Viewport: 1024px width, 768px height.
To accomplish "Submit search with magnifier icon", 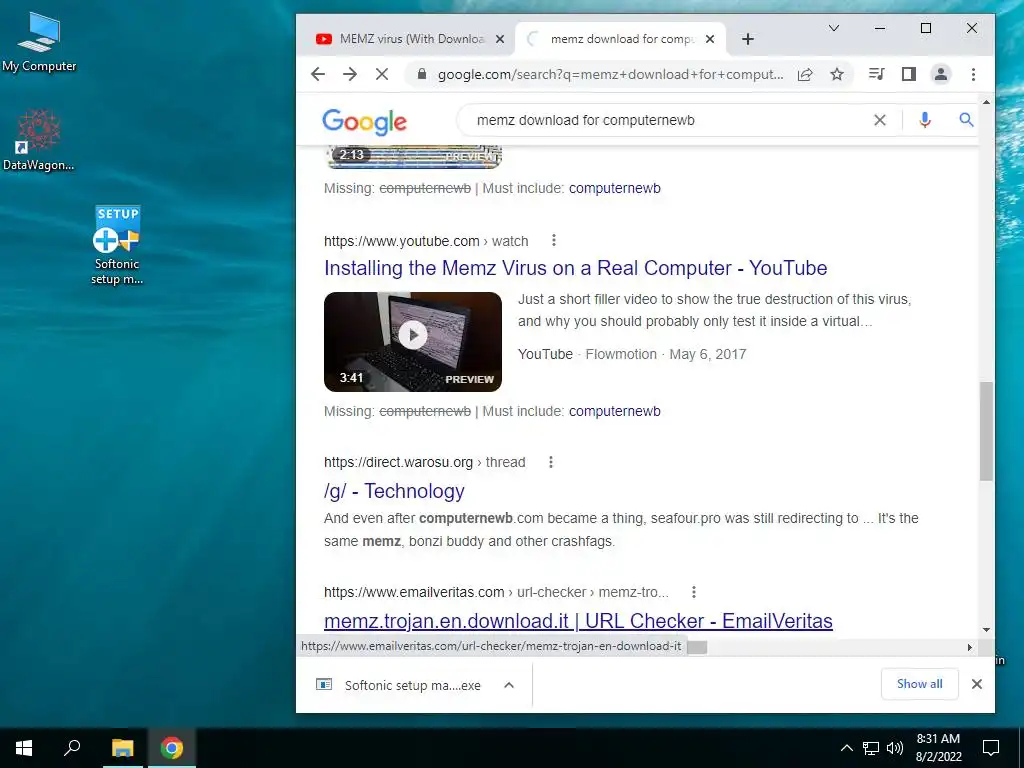I will (x=966, y=120).
